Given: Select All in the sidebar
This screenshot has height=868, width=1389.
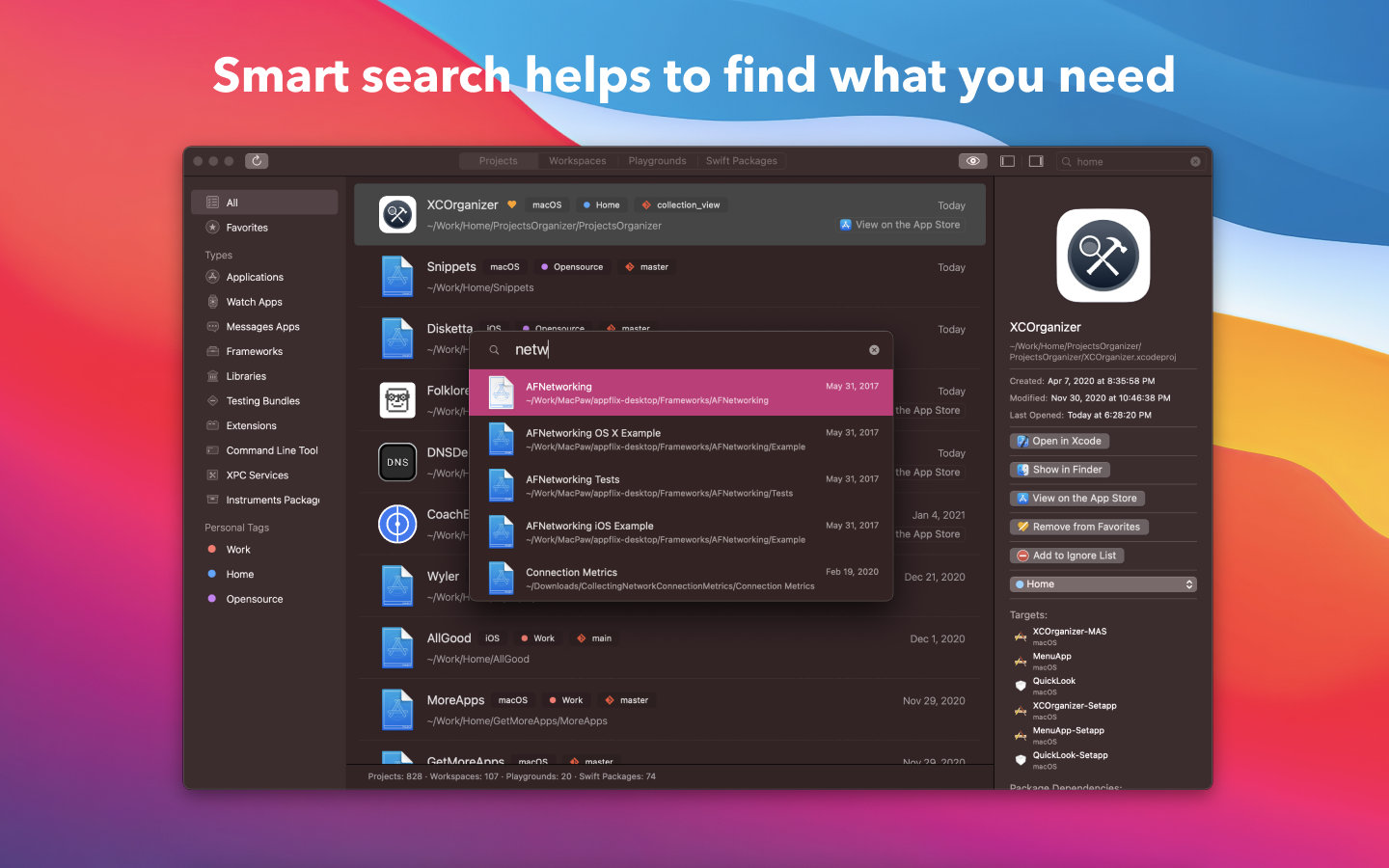Looking at the screenshot, I should pos(264,203).
